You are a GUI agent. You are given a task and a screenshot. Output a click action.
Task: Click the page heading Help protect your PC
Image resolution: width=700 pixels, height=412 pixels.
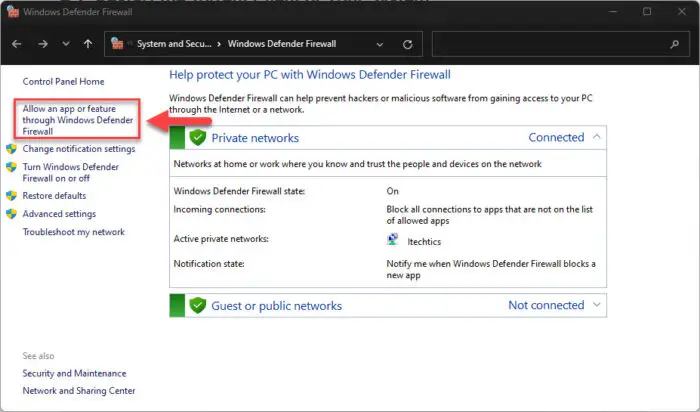(310, 75)
